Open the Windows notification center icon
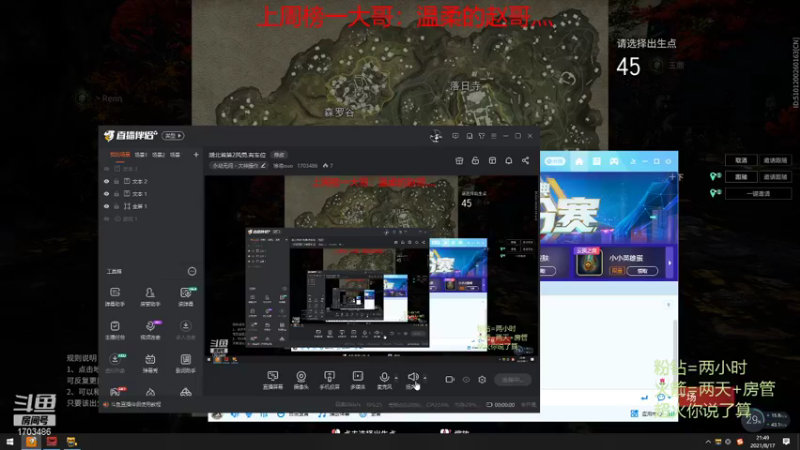 (x=786, y=442)
